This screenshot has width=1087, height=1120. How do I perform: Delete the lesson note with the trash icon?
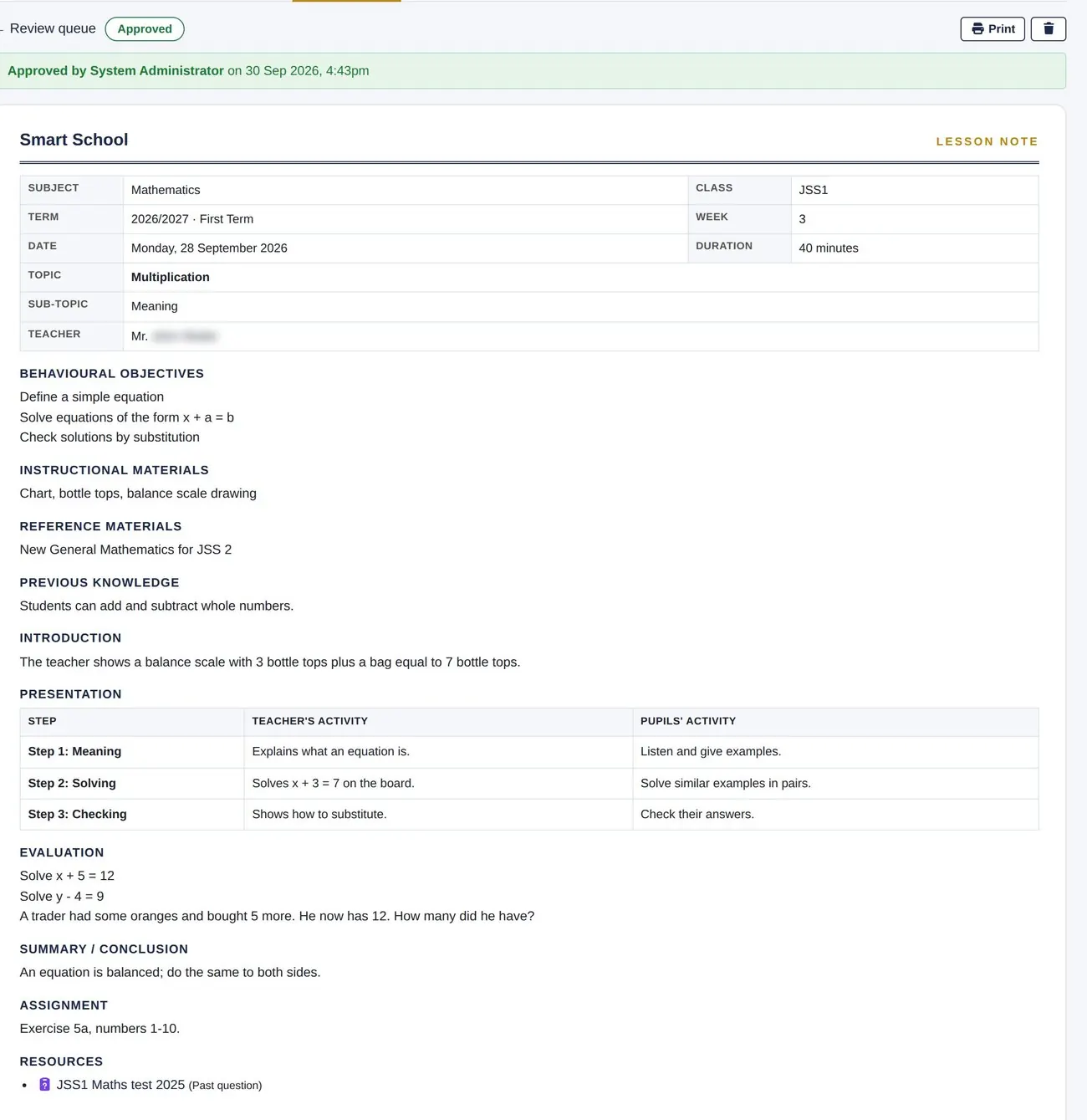point(1048,28)
